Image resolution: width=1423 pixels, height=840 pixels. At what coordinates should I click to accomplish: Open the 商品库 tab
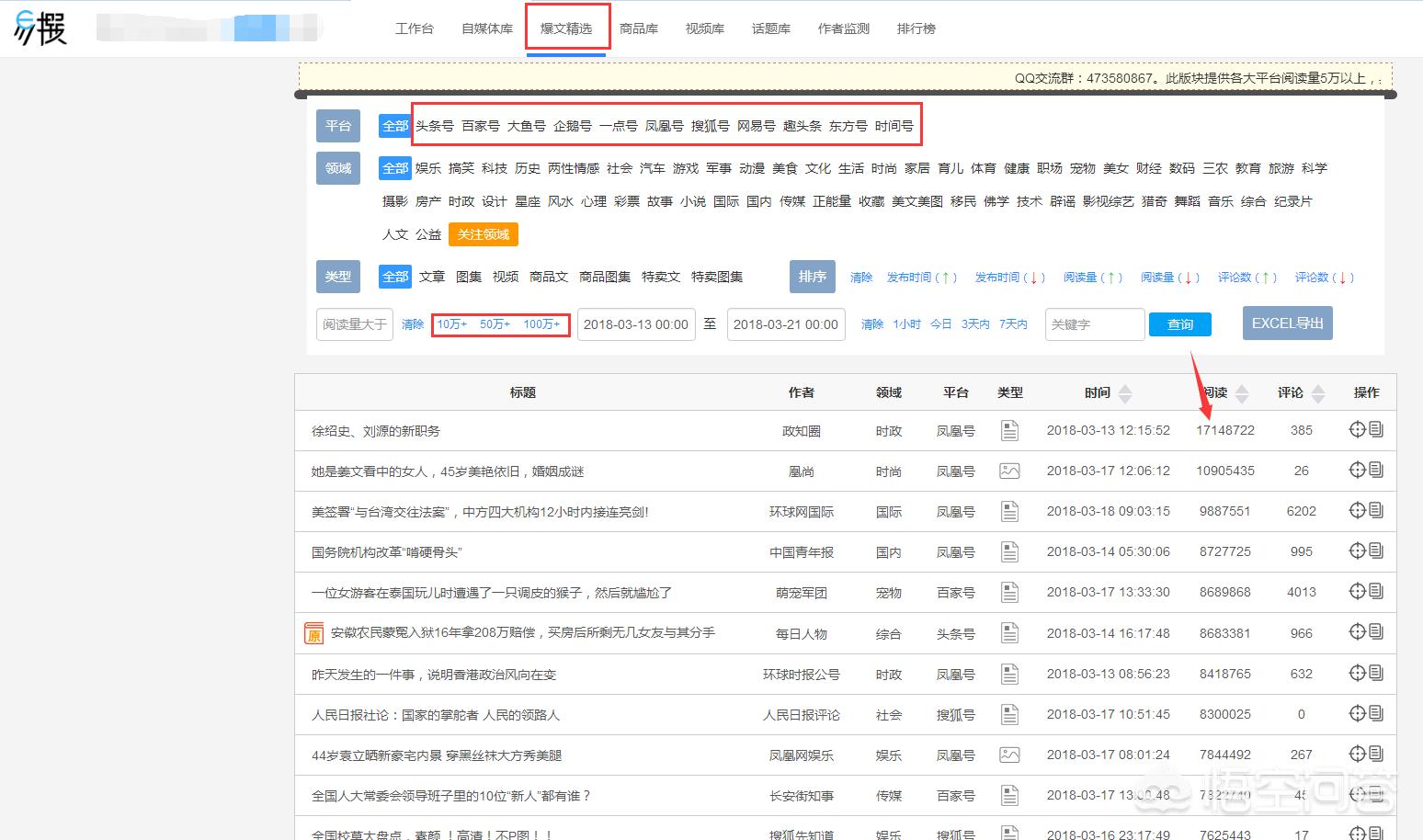pyautogui.click(x=639, y=28)
